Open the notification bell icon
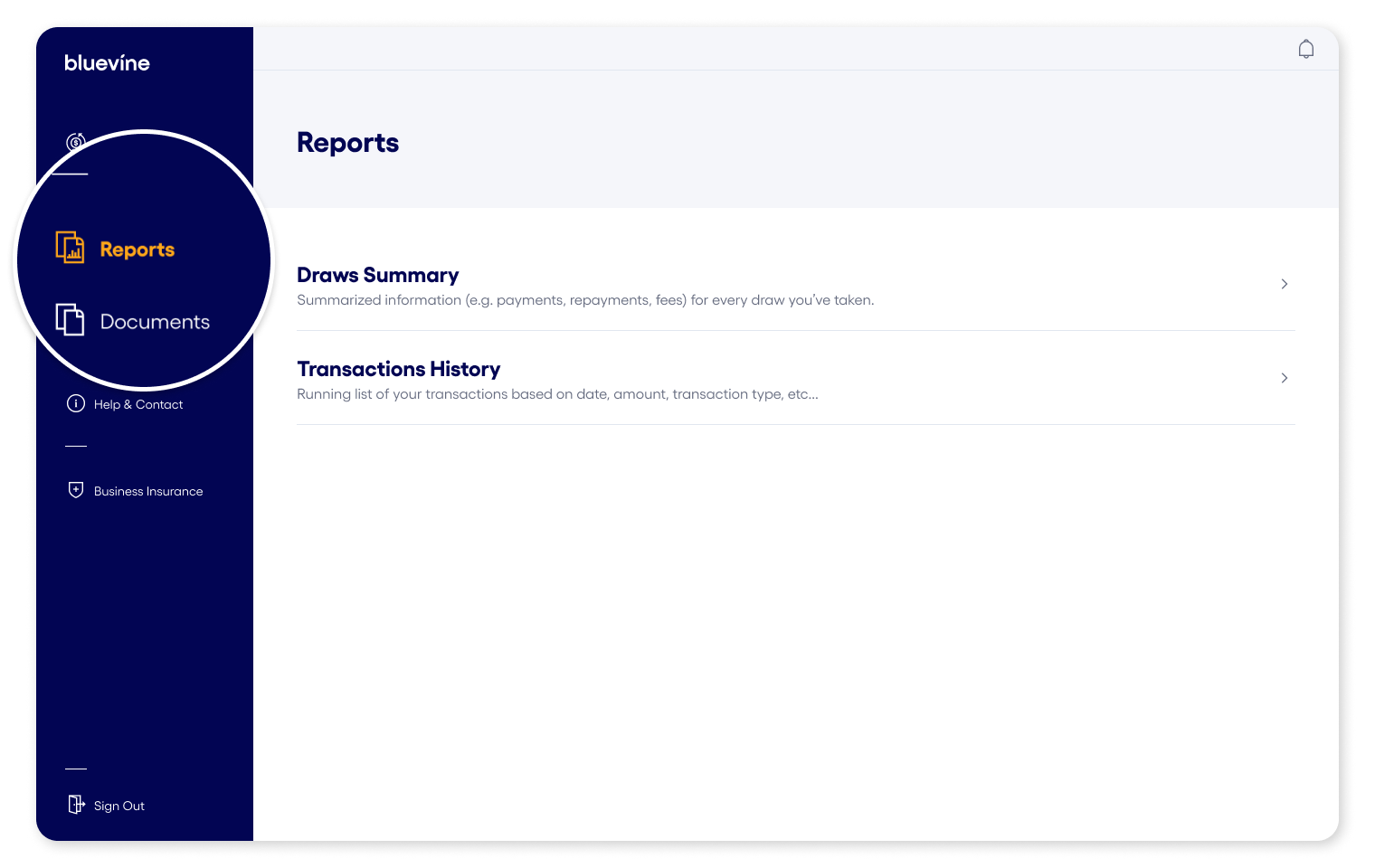Screen dimensions: 1375x868 coord(1306,48)
